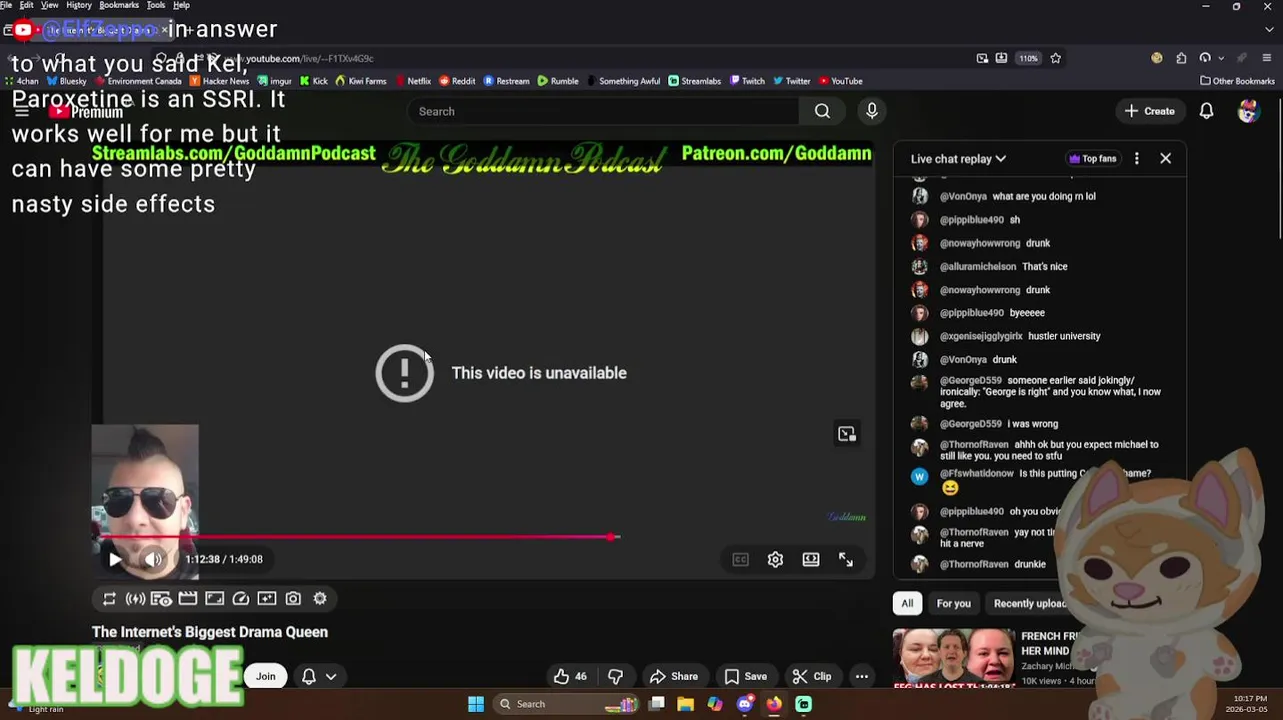Image resolution: width=1283 pixels, height=720 pixels.
Task: Click the playback speed gauge icon
Action: click(x=240, y=598)
